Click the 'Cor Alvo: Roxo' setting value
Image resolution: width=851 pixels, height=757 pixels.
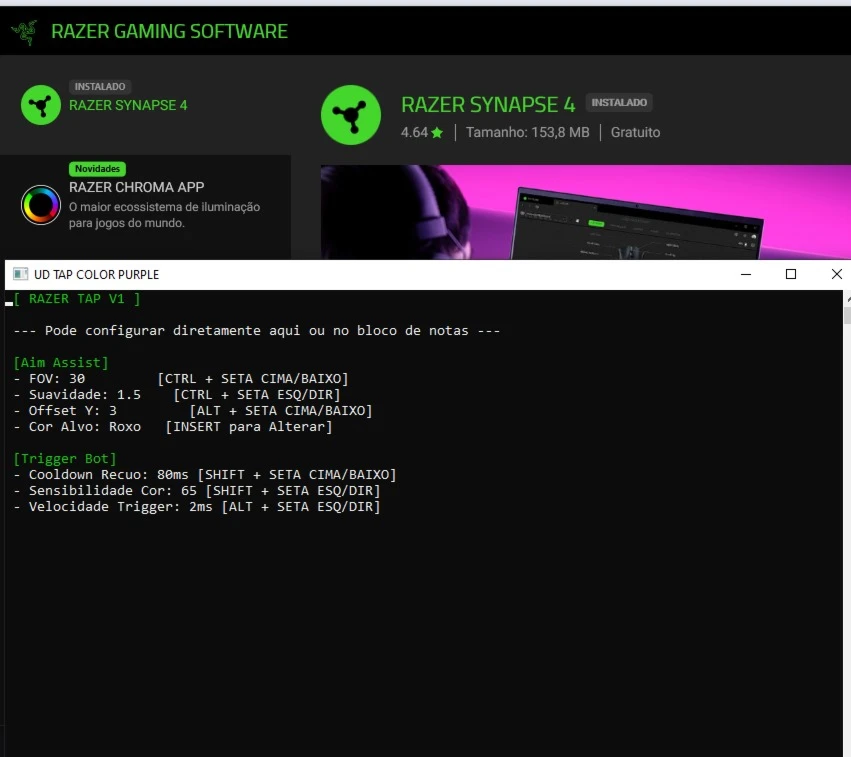tap(85, 427)
